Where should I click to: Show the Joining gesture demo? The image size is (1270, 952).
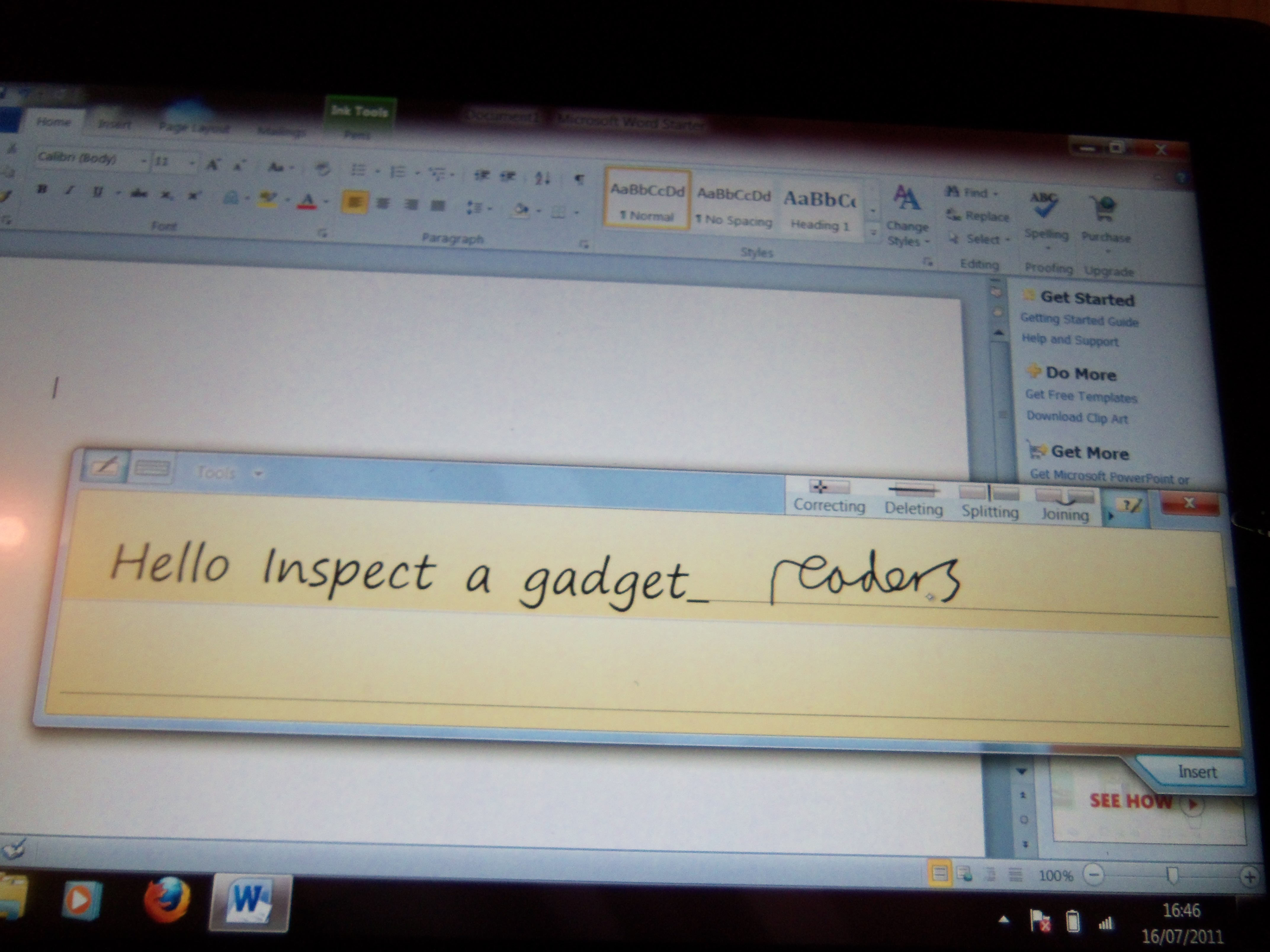pyautogui.click(x=1065, y=506)
